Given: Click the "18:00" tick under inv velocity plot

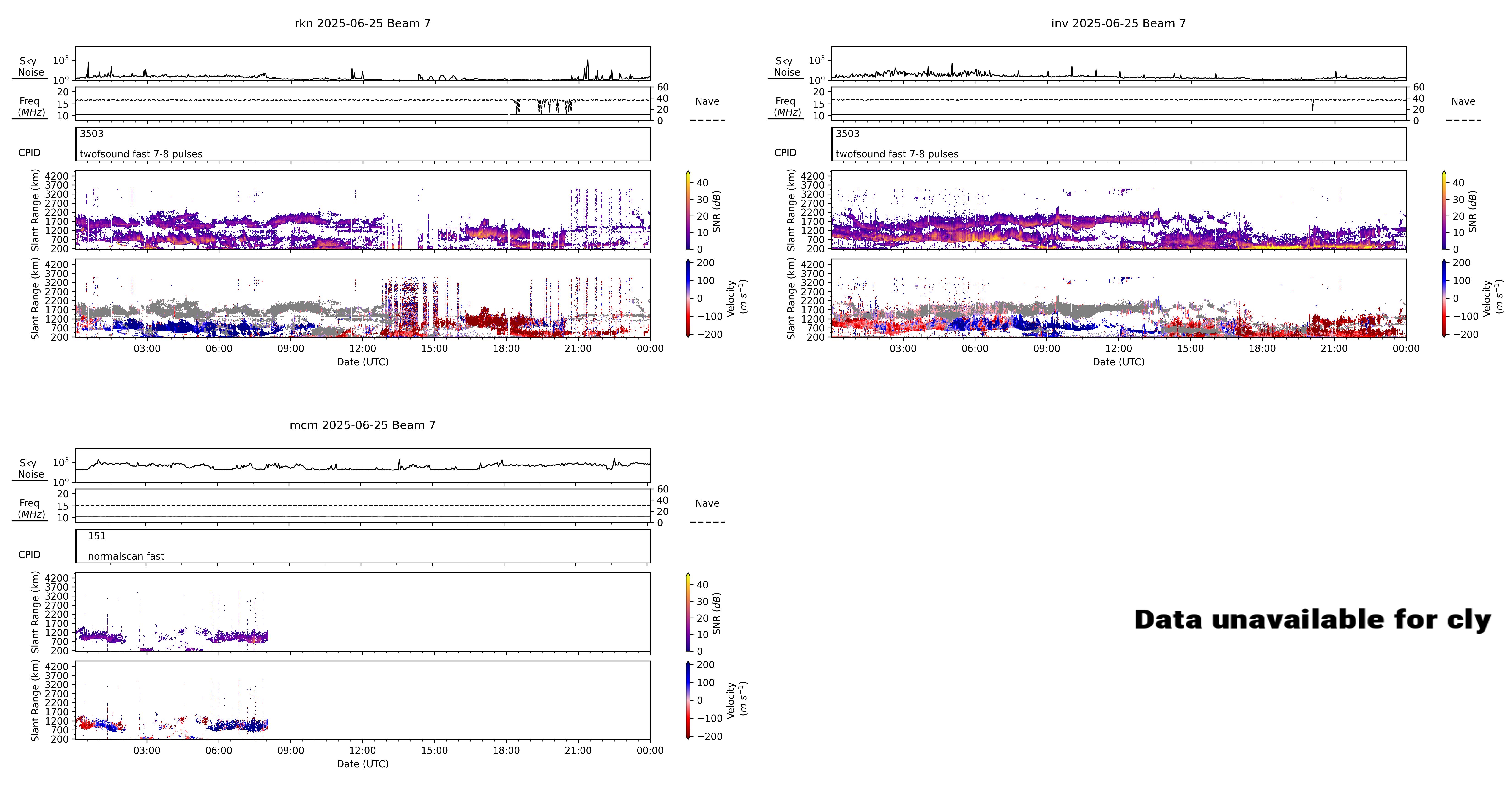Looking at the screenshot, I should point(1262,349).
